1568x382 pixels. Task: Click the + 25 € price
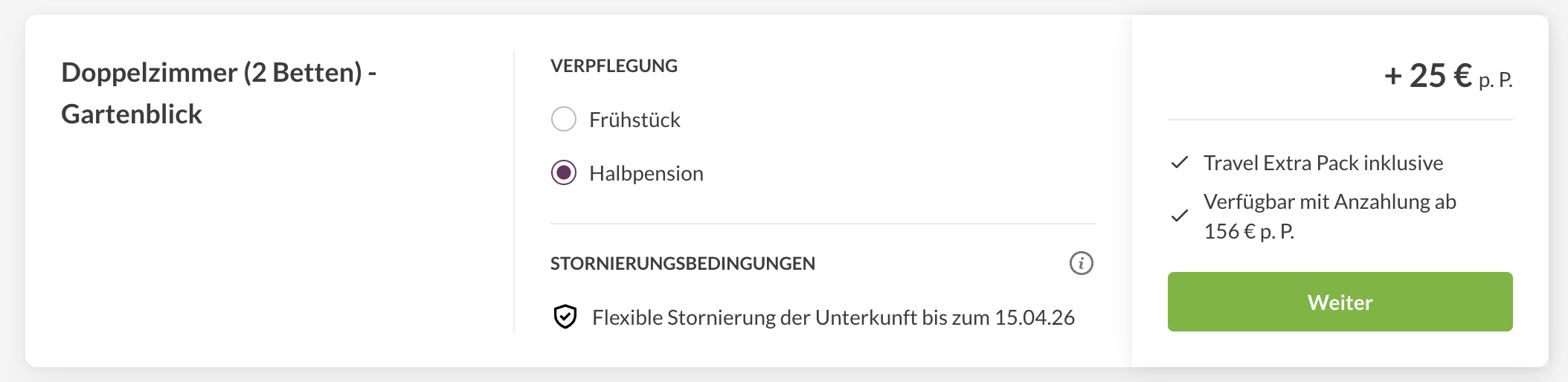(1427, 76)
